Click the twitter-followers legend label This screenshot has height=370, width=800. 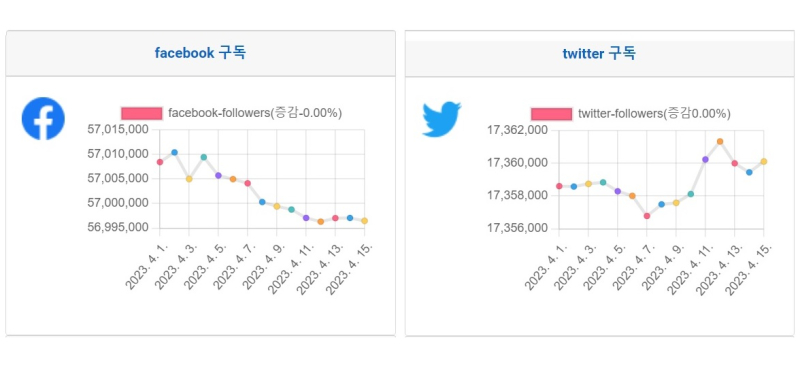(654, 114)
